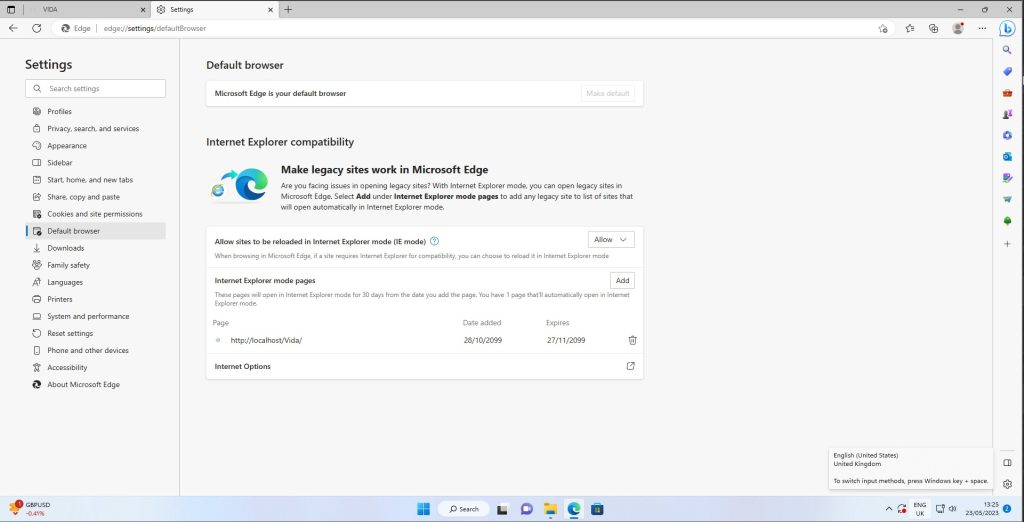Open the Favorites list icon
This screenshot has width=1024, height=522.
(x=910, y=29)
